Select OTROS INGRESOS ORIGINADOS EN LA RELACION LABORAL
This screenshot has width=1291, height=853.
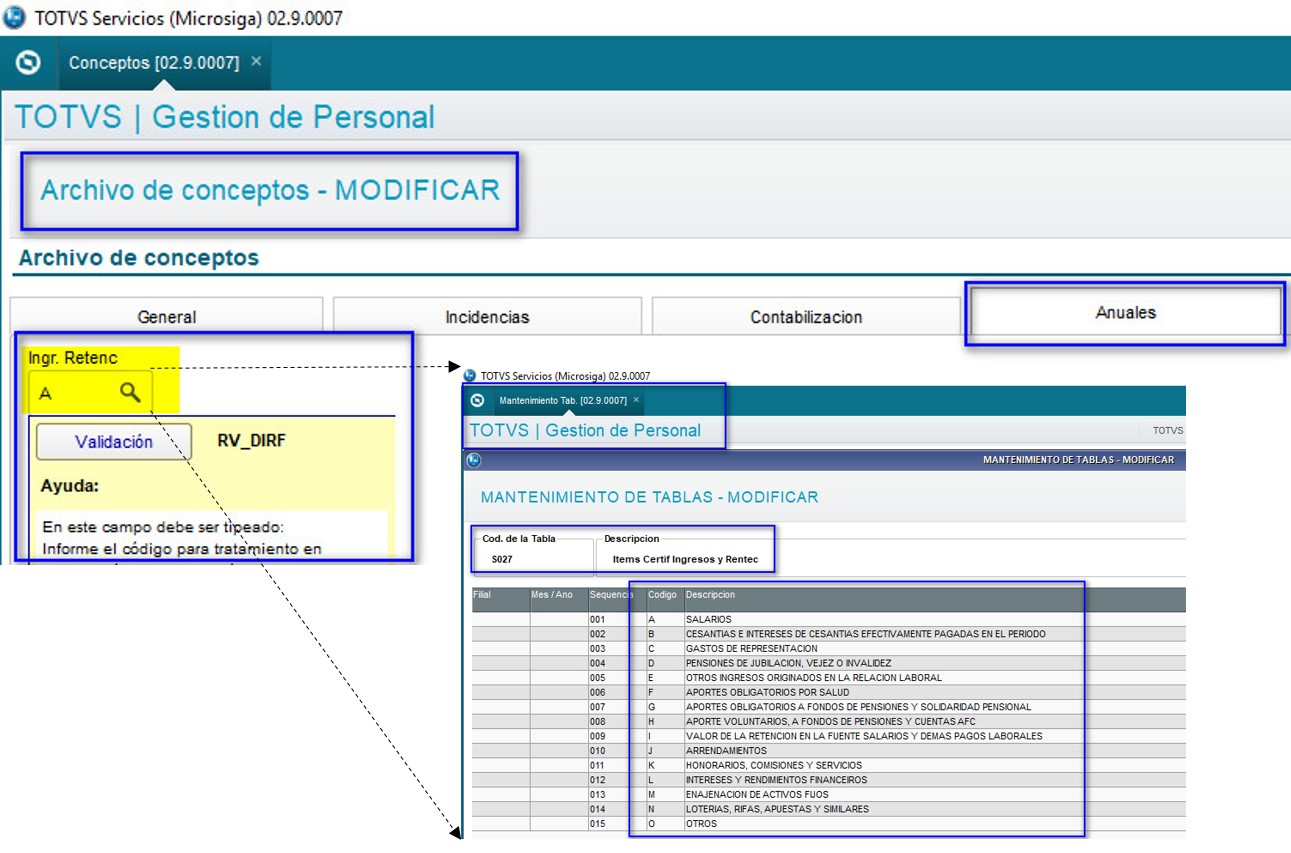point(829,678)
